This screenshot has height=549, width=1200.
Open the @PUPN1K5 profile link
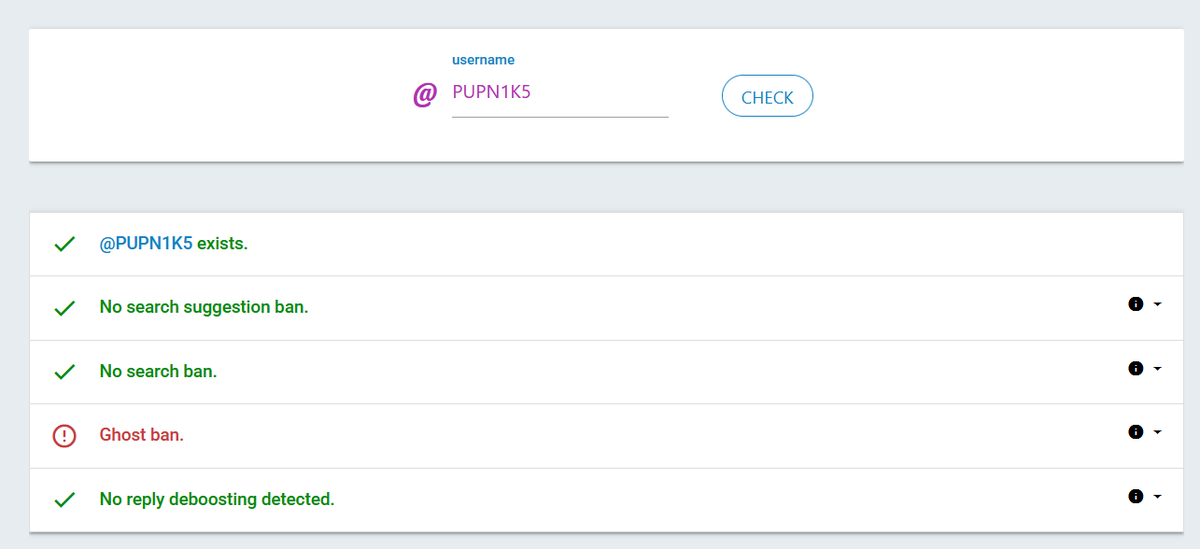point(146,243)
